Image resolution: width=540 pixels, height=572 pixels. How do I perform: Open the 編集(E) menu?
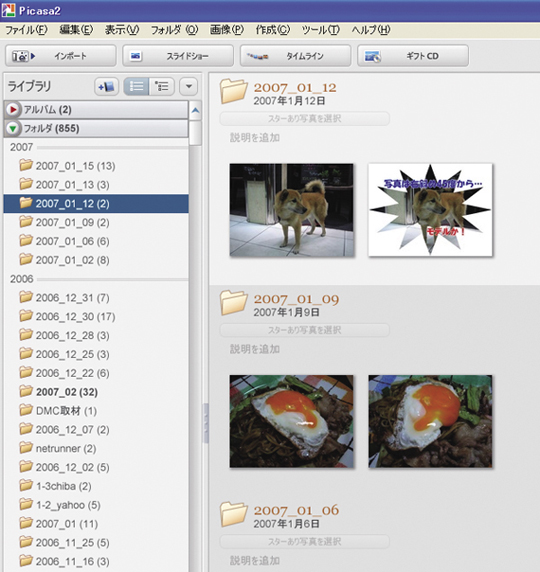pyautogui.click(x=76, y=30)
